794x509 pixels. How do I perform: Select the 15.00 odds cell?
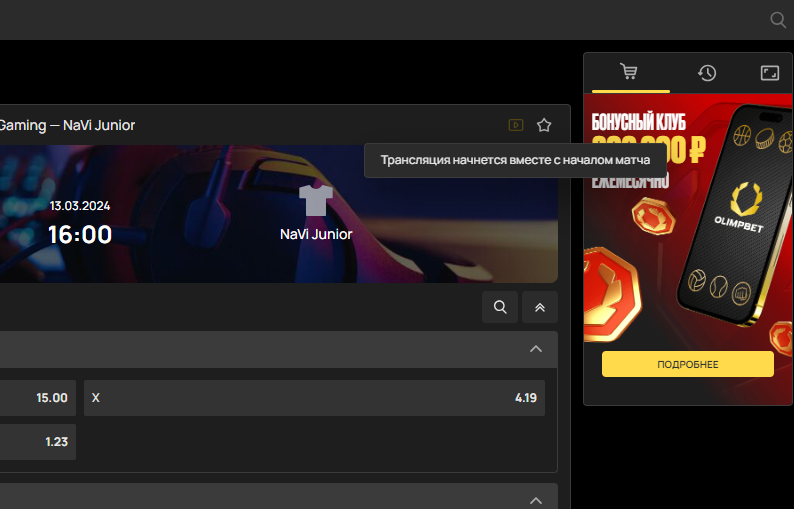tap(37, 398)
